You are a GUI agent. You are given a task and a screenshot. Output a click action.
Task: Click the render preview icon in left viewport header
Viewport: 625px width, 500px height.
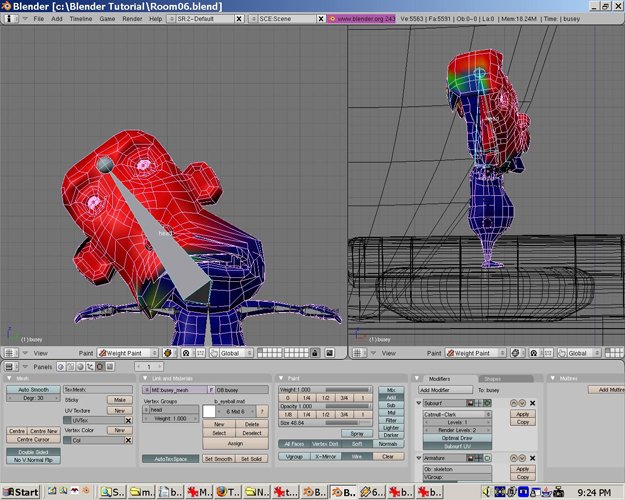(x=328, y=353)
